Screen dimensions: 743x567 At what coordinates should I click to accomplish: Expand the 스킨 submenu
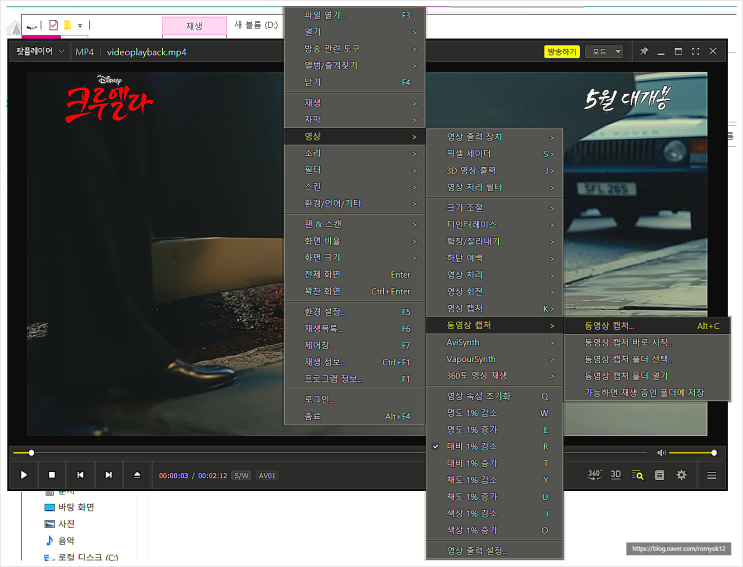click(354, 187)
